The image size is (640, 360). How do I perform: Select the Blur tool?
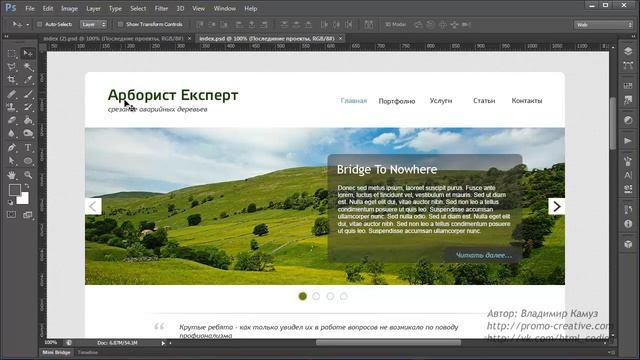point(12,133)
